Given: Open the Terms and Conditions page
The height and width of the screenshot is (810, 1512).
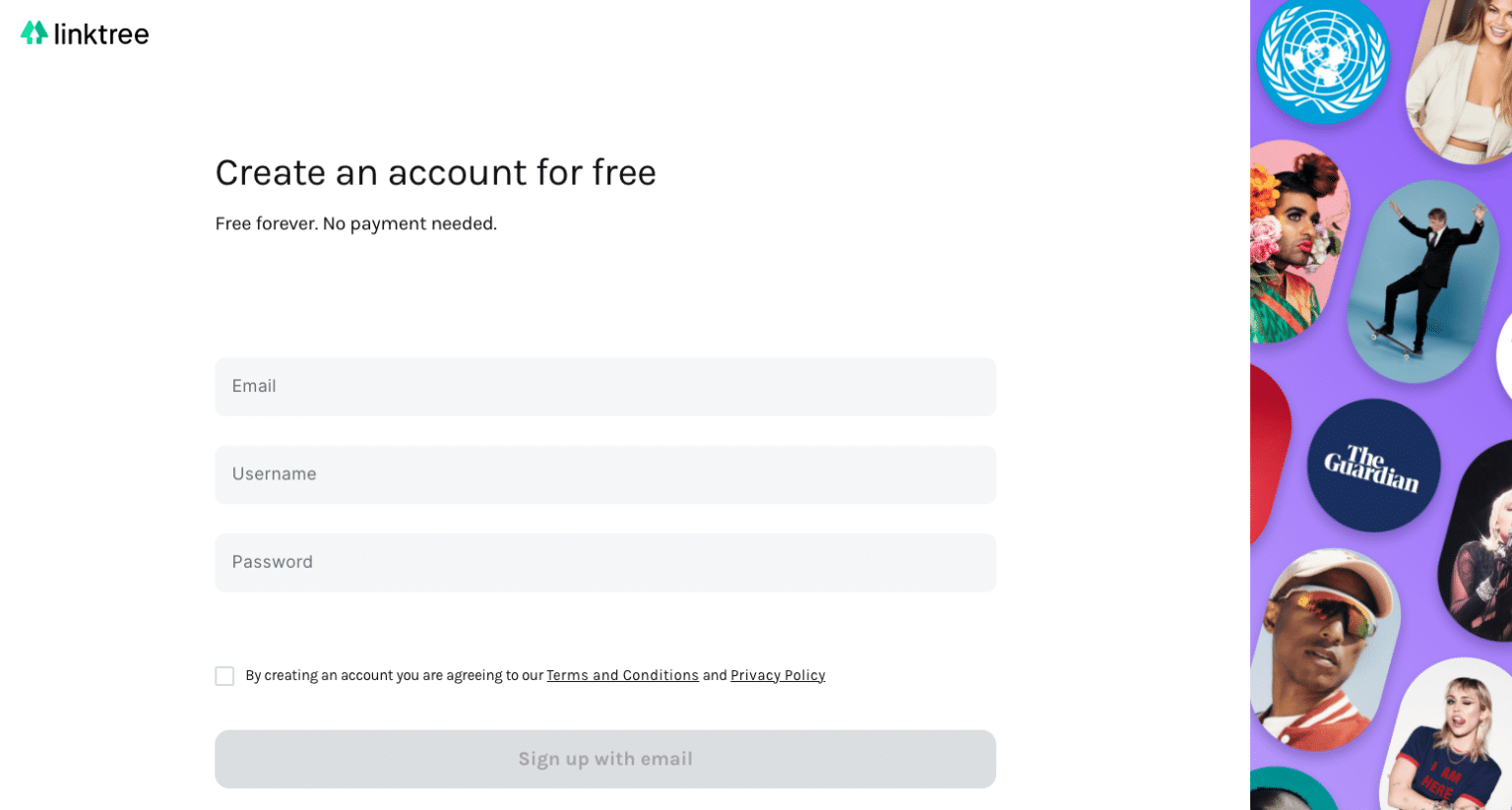Looking at the screenshot, I should pyautogui.click(x=622, y=675).
